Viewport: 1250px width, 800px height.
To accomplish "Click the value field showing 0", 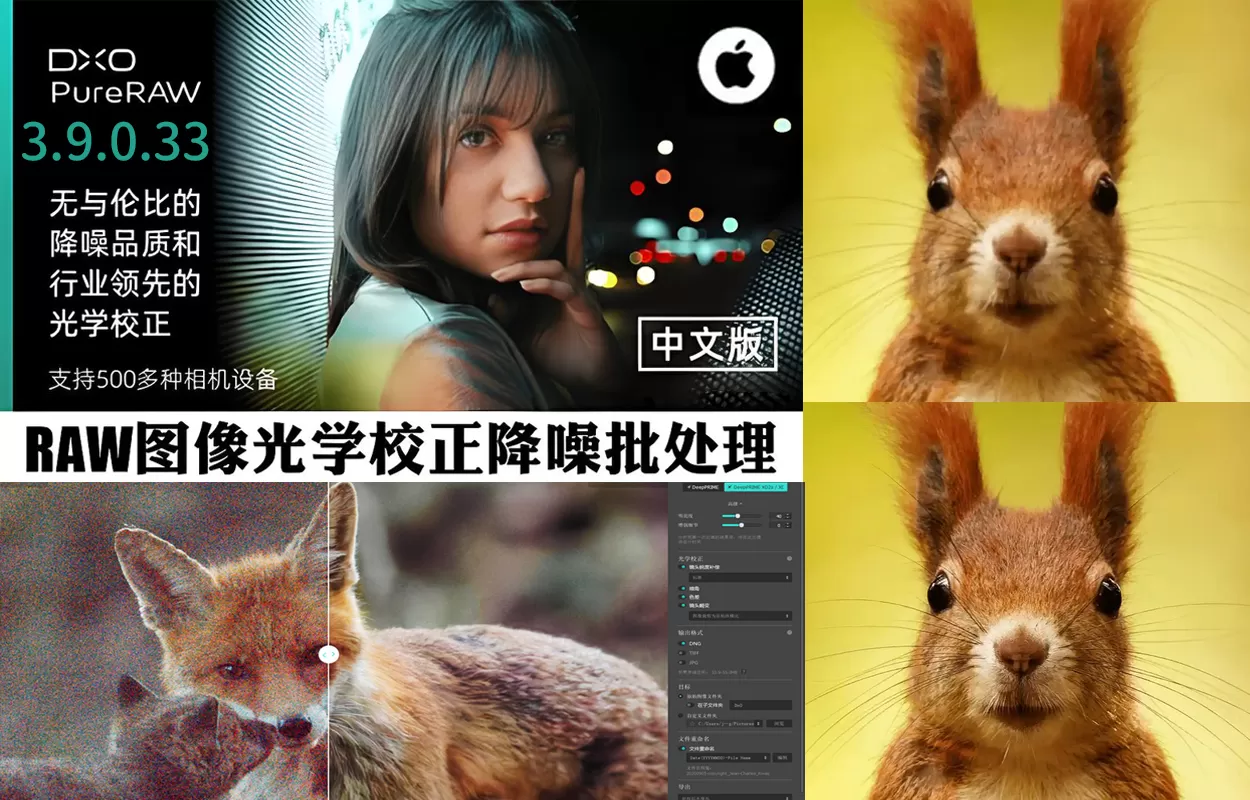I will pyautogui.click(x=776, y=525).
